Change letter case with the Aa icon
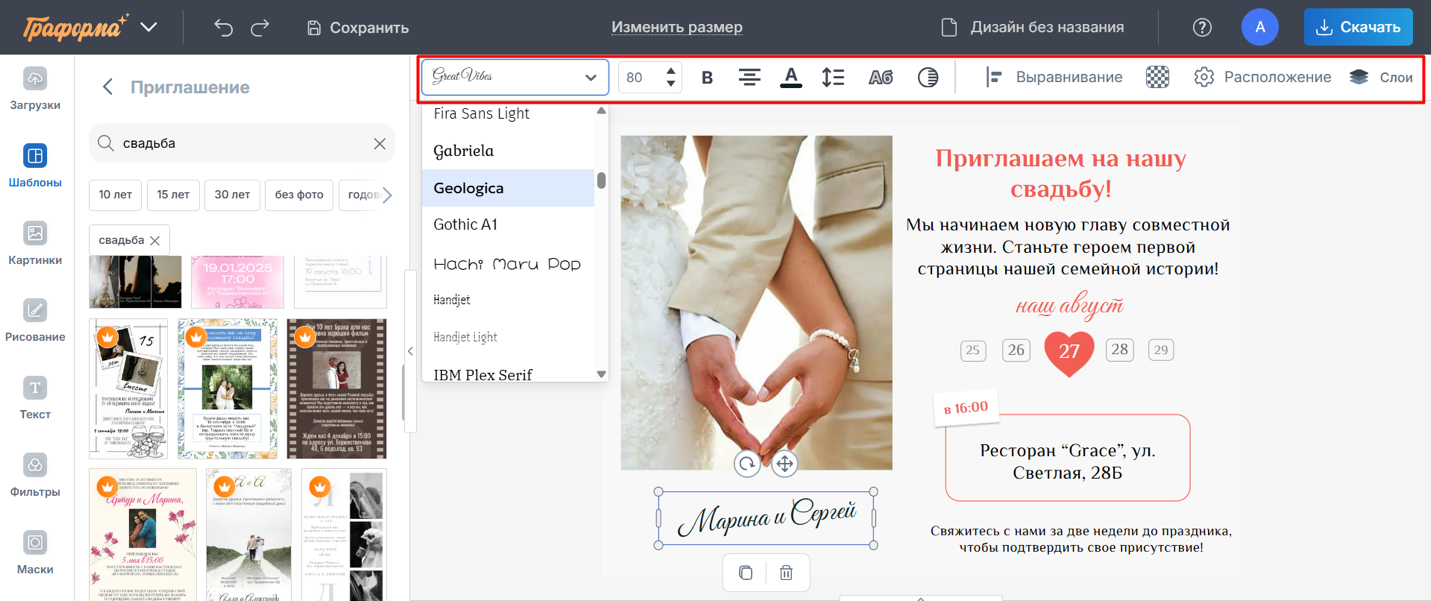Screen dimensions: 1431x601 point(880,76)
